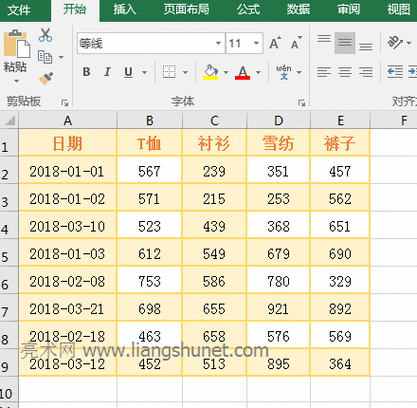This screenshot has height=408, width=417.
Task: Switch to the 审阅 tab
Action: (349, 10)
